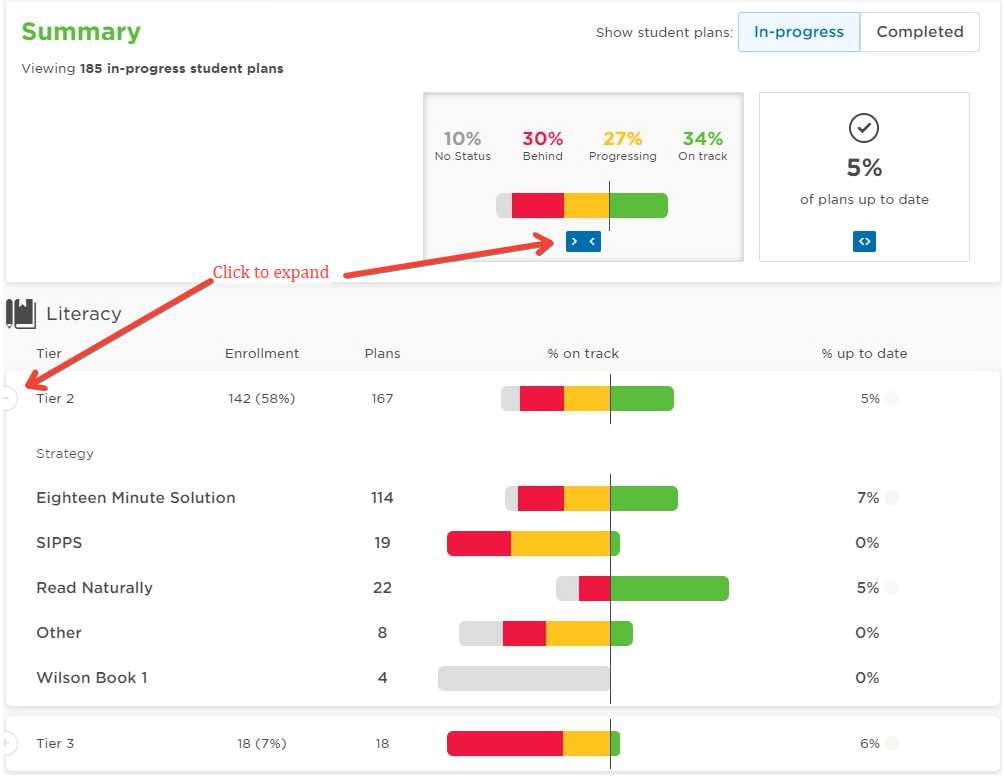Click the Plans column header

click(x=382, y=353)
